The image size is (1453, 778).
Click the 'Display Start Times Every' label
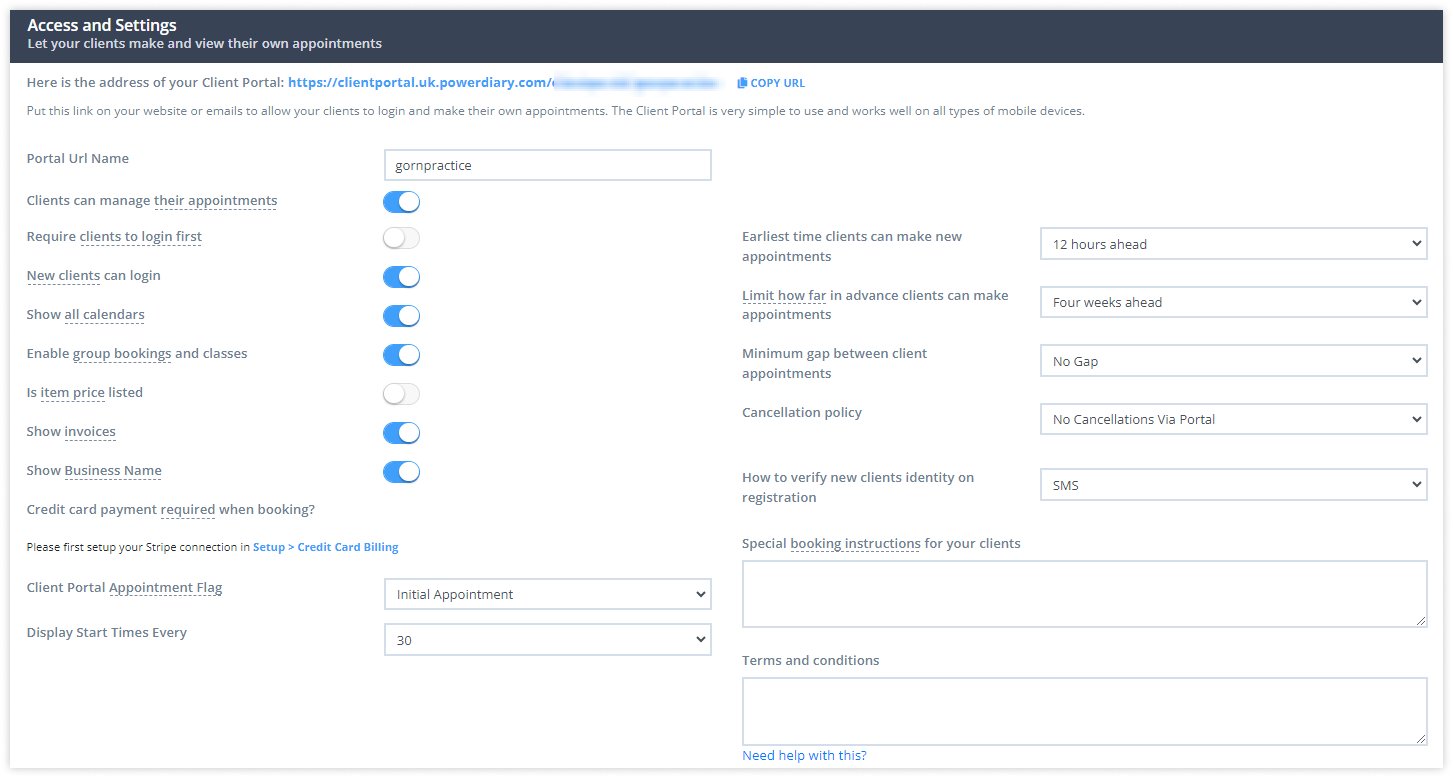[107, 633]
